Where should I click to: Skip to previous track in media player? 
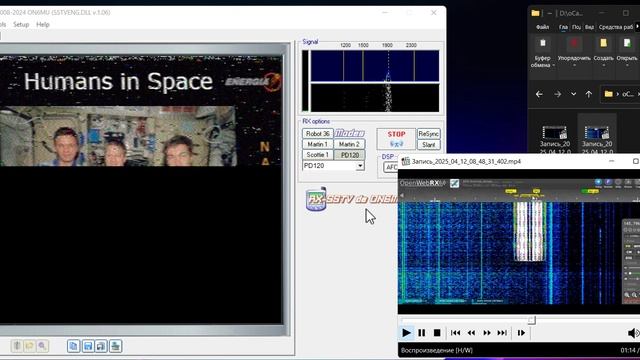click(x=456, y=333)
